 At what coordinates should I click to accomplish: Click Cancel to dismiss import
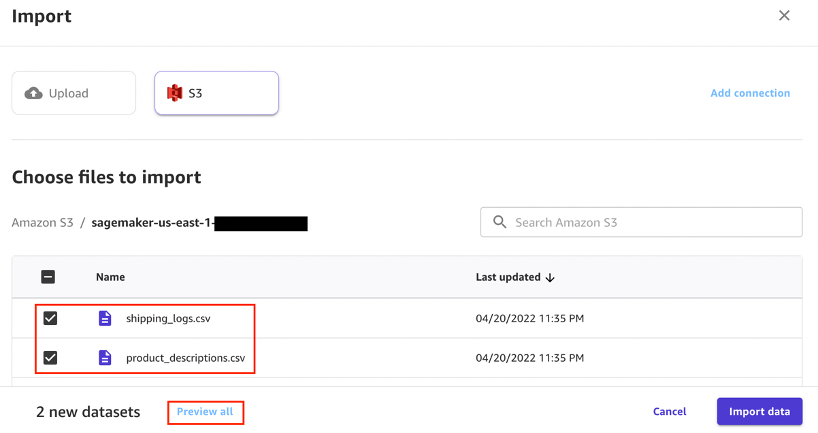pyautogui.click(x=669, y=411)
